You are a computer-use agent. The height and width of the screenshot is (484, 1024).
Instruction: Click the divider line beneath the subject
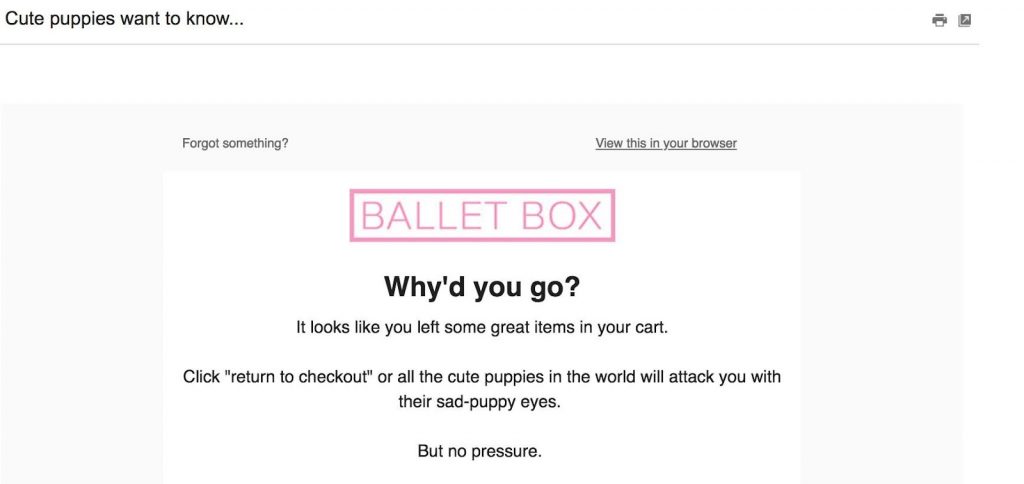coord(489,44)
